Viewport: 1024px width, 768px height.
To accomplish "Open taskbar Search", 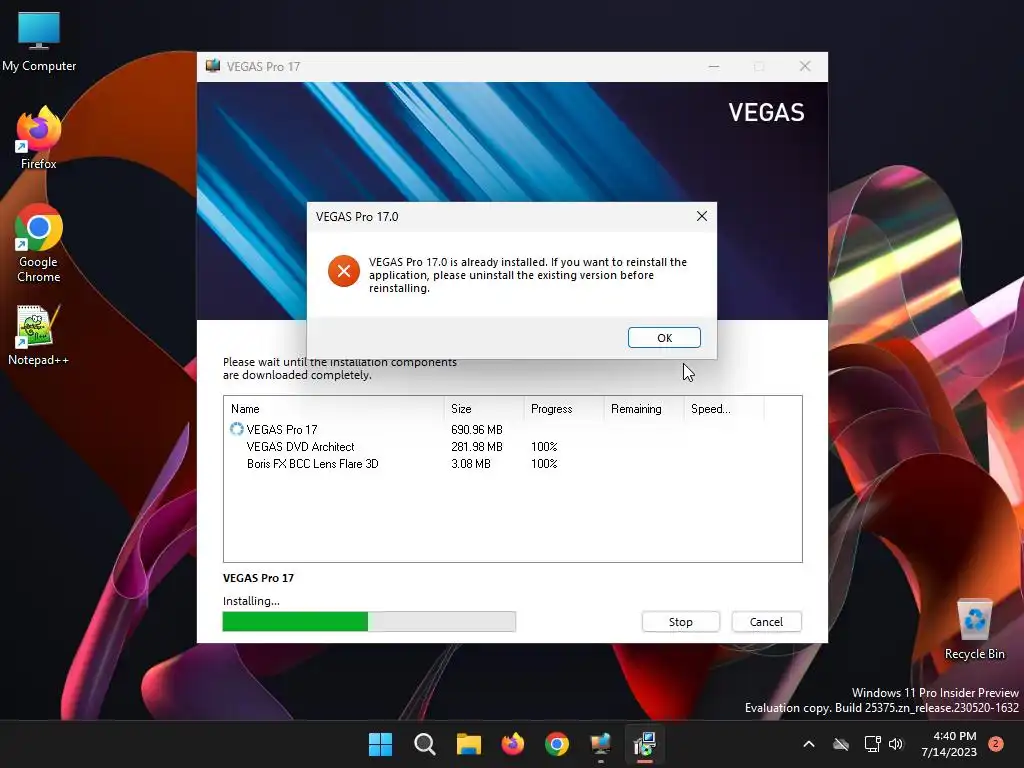I will 424,744.
